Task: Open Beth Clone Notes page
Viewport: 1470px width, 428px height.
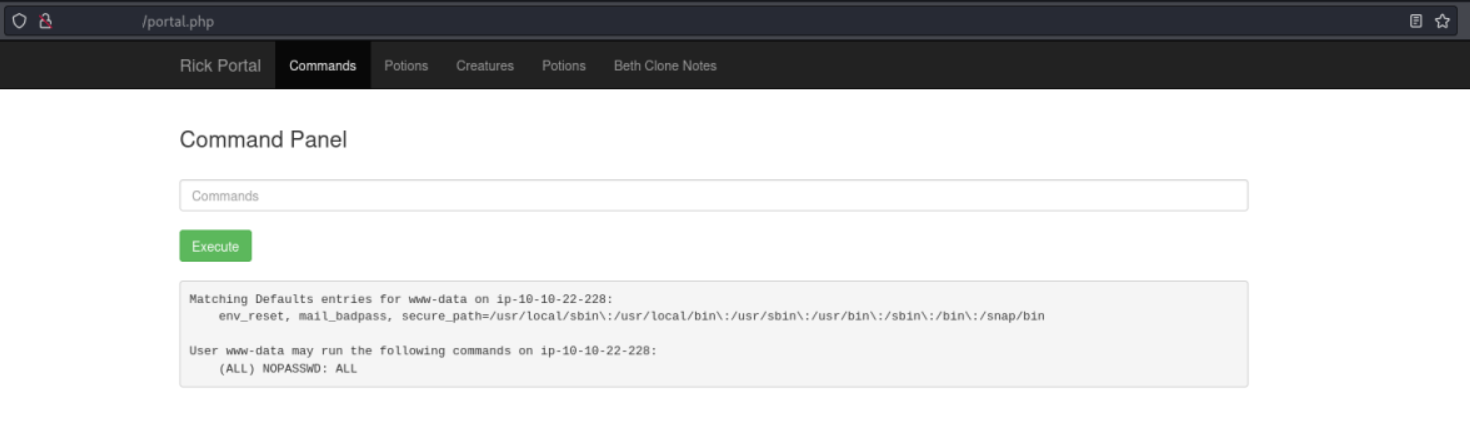Action: coord(665,66)
